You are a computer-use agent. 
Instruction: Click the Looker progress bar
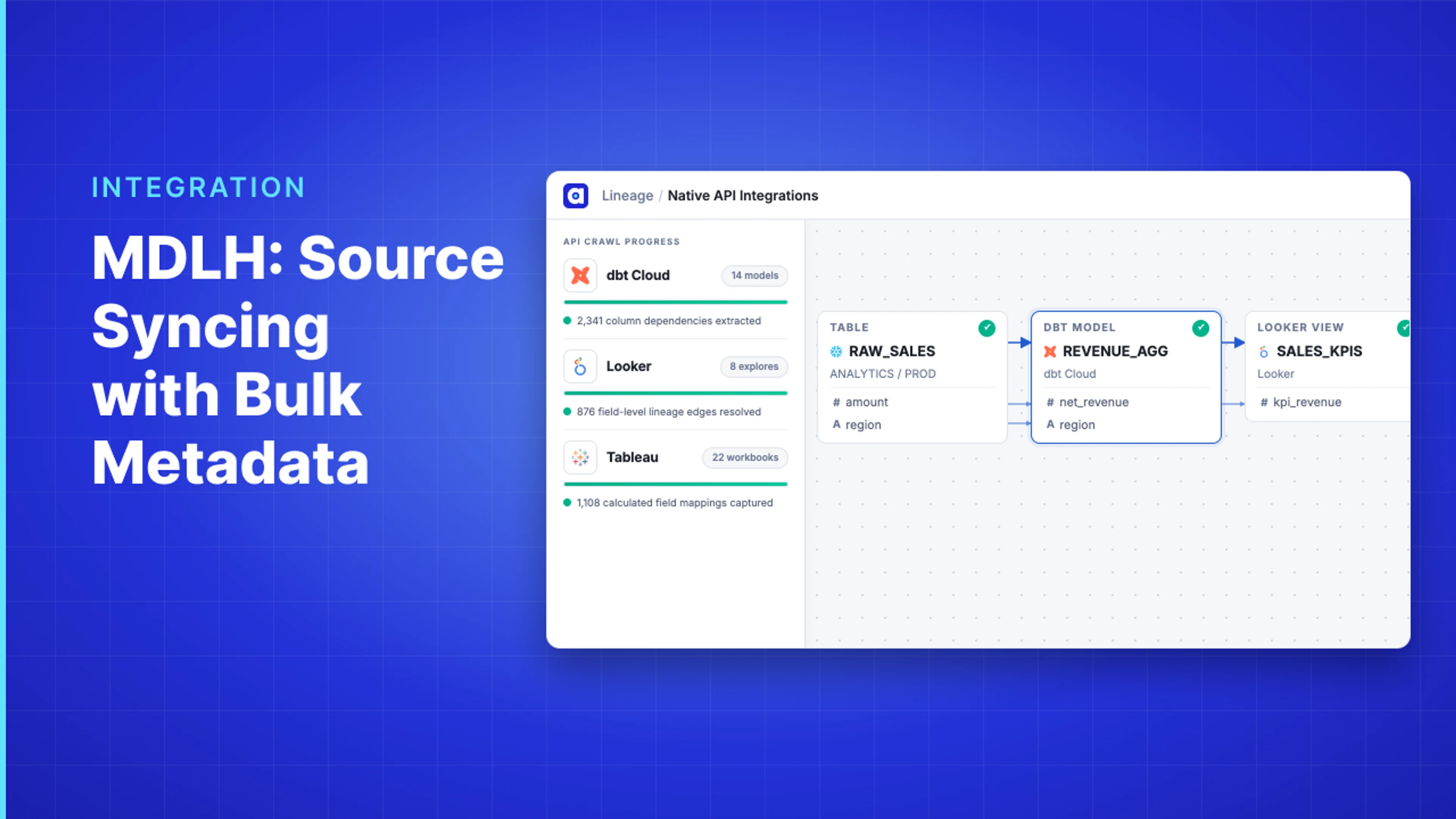point(675,394)
